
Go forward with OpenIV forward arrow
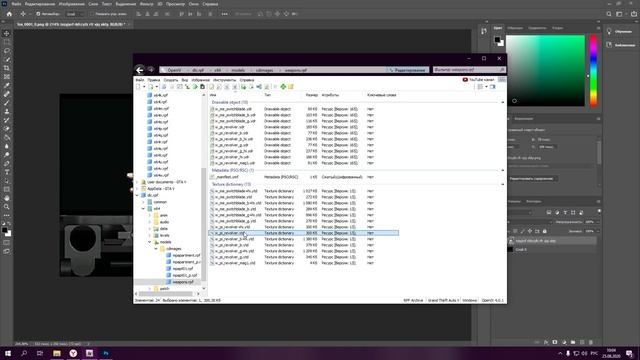click(x=151, y=70)
